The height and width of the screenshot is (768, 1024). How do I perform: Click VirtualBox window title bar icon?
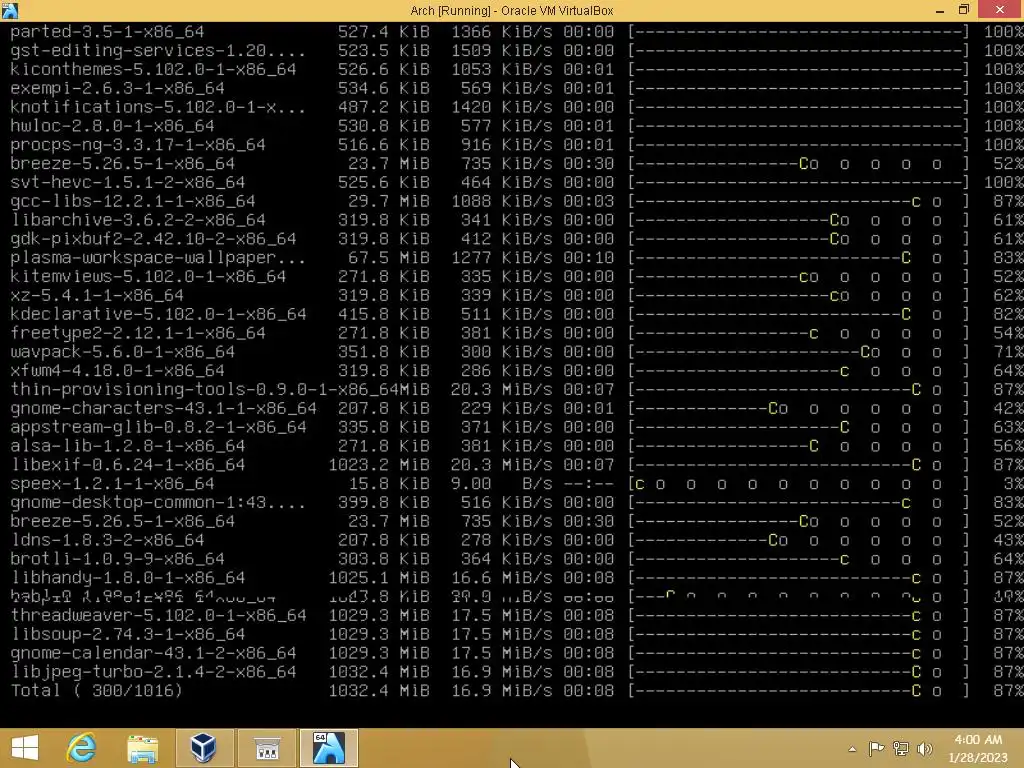click(10, 10)
